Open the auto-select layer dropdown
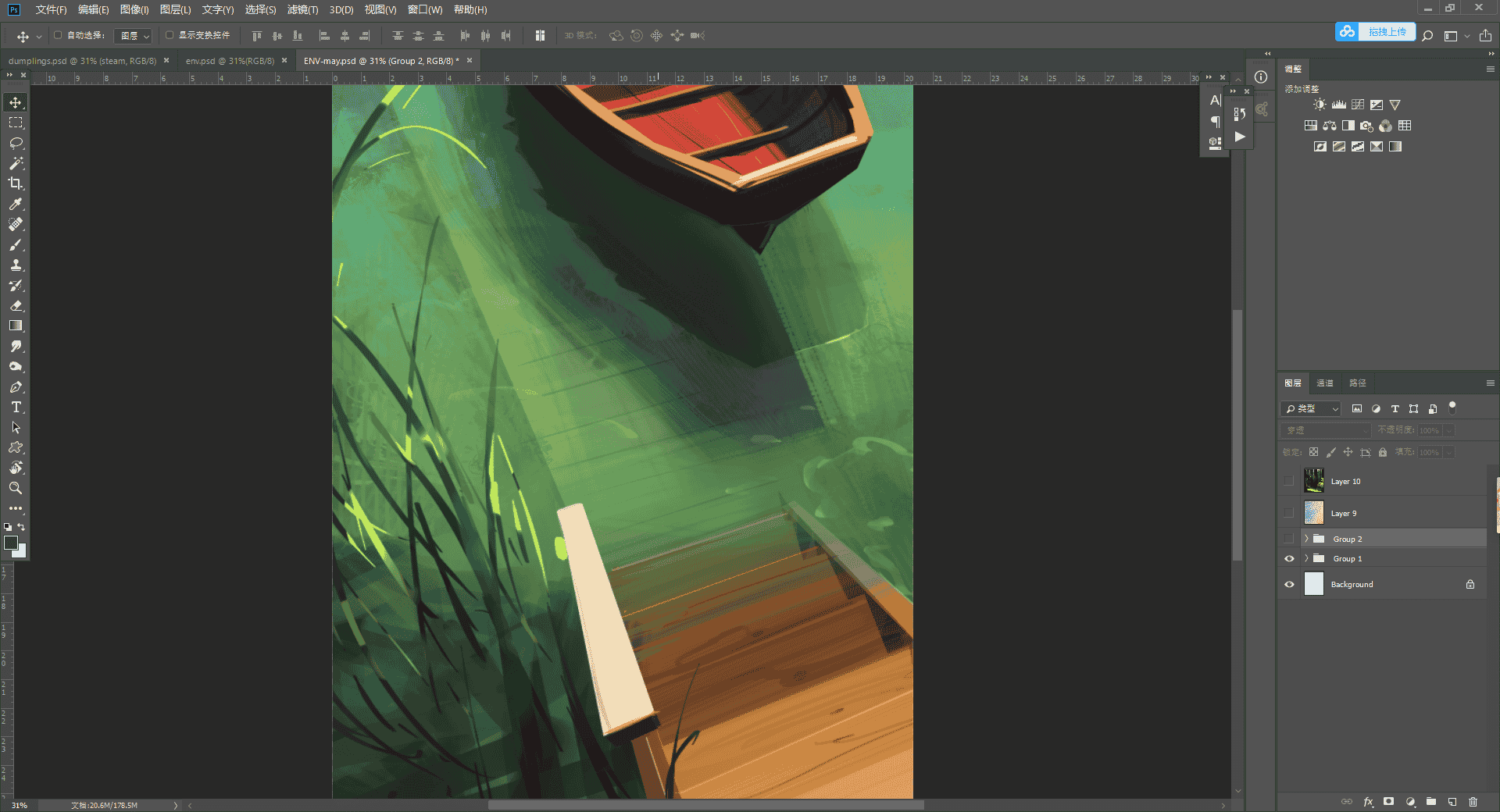This screenshot has width=1500, height=812. click(134, 36)
